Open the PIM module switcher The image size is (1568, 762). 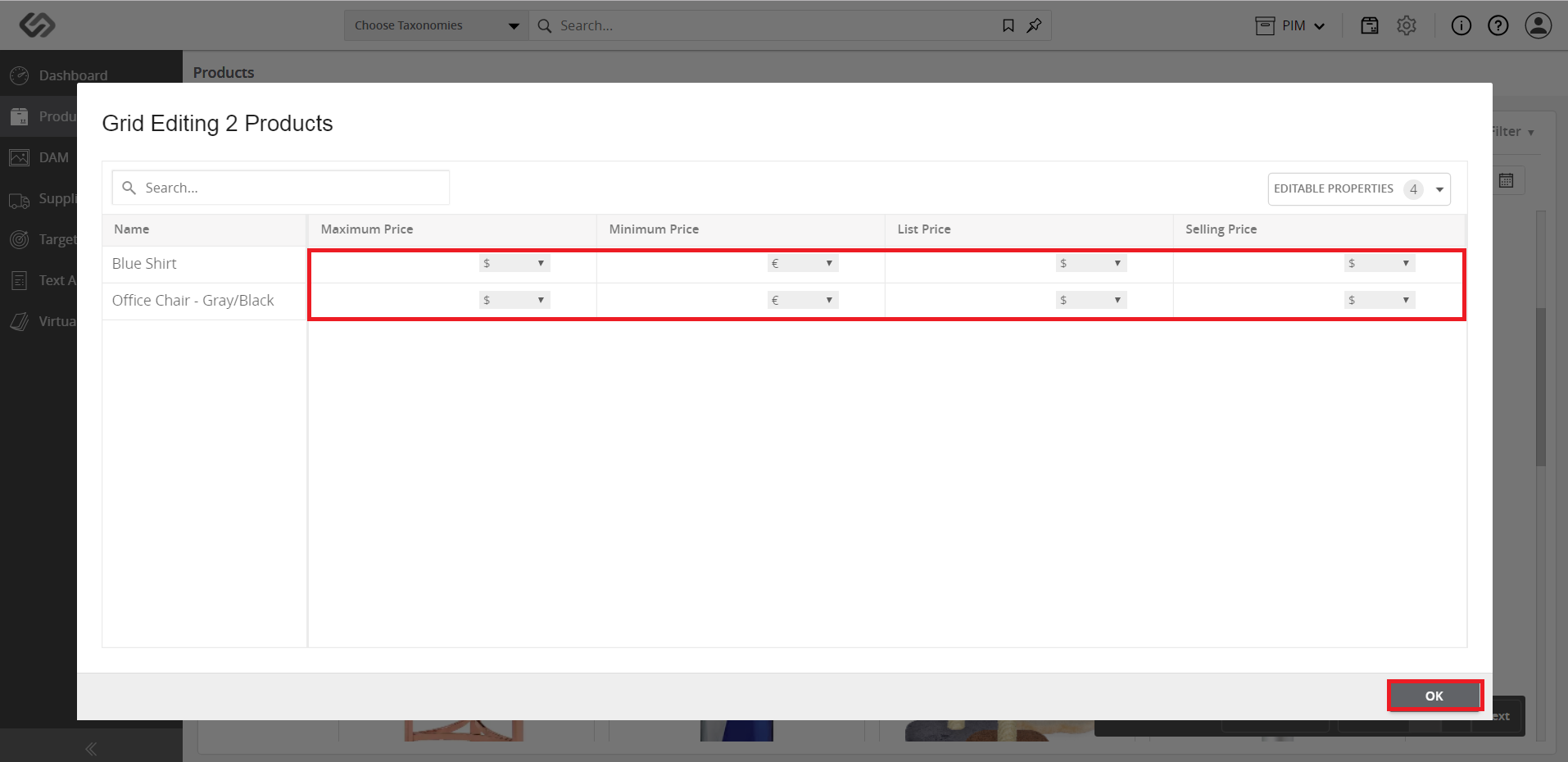click(x=1290, y=26)
